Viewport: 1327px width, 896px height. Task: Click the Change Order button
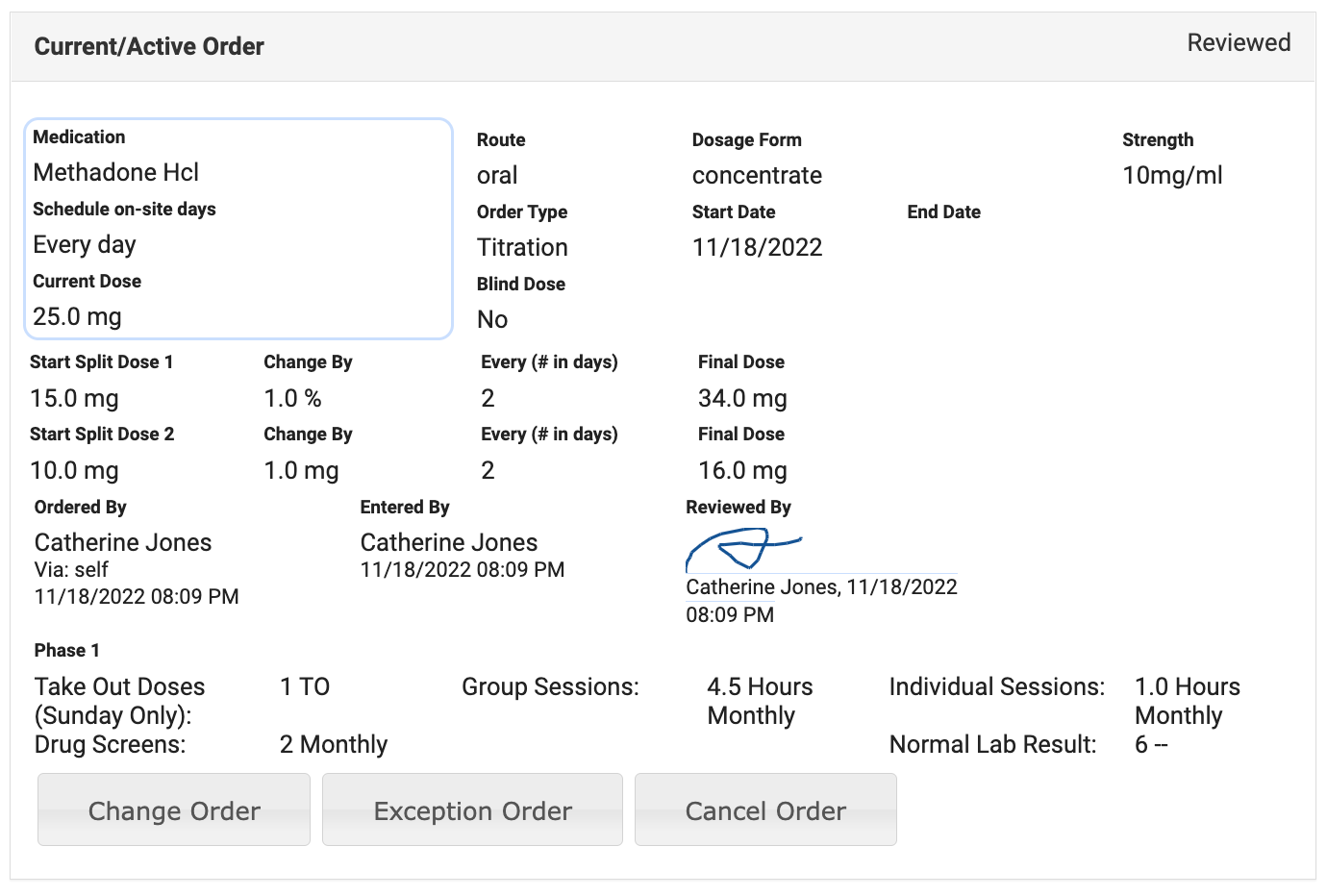[173, 810]
